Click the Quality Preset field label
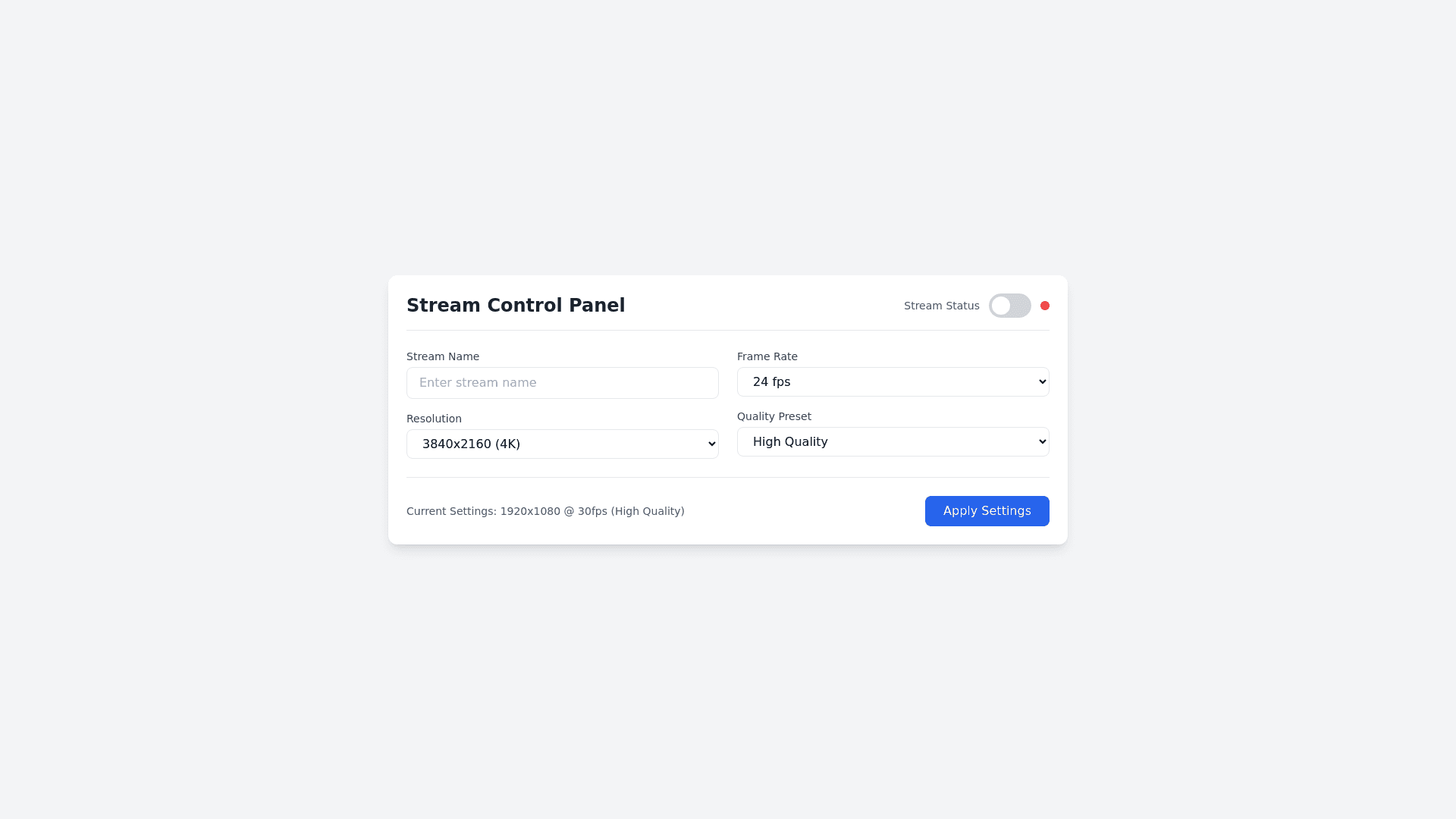The width and height of the screenshot is (1456, 819). tap(773, 416)
